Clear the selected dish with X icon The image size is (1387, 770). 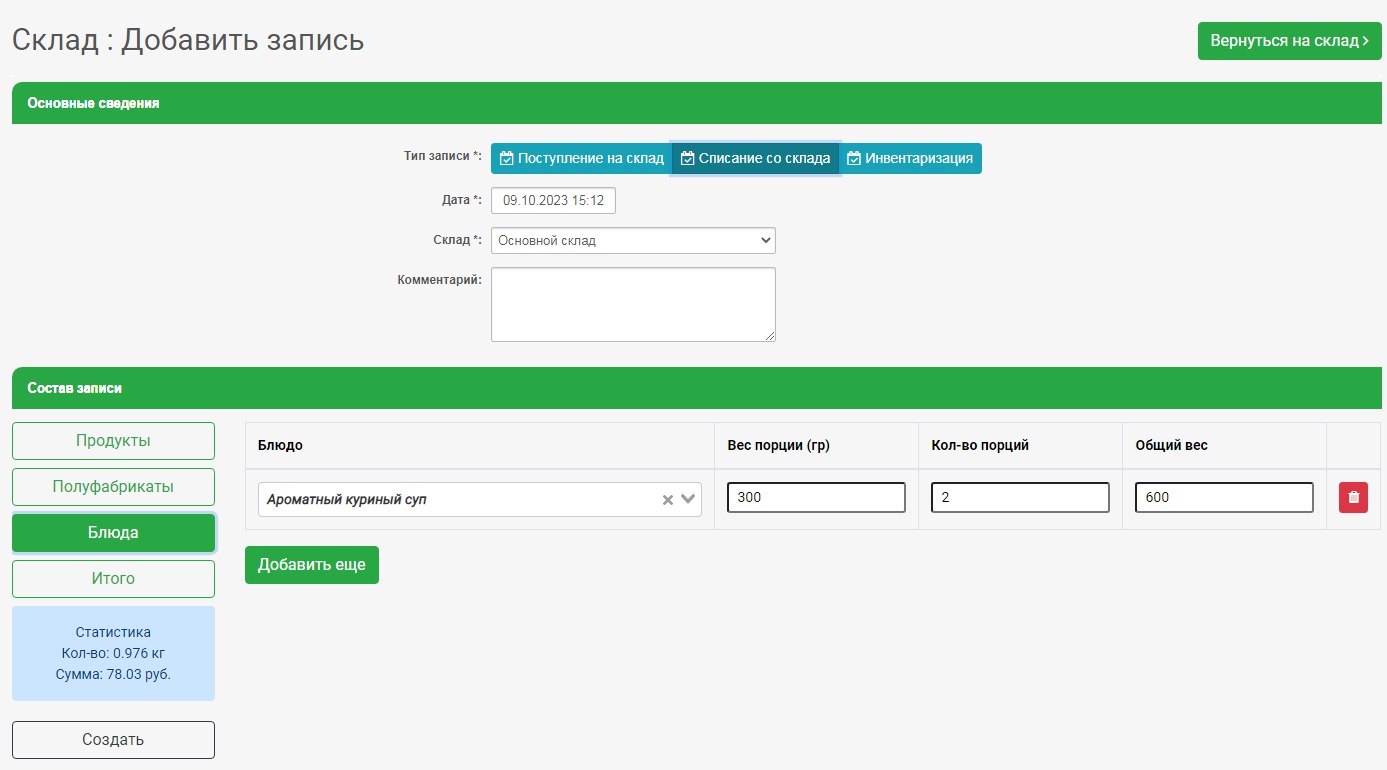(668, 500)
